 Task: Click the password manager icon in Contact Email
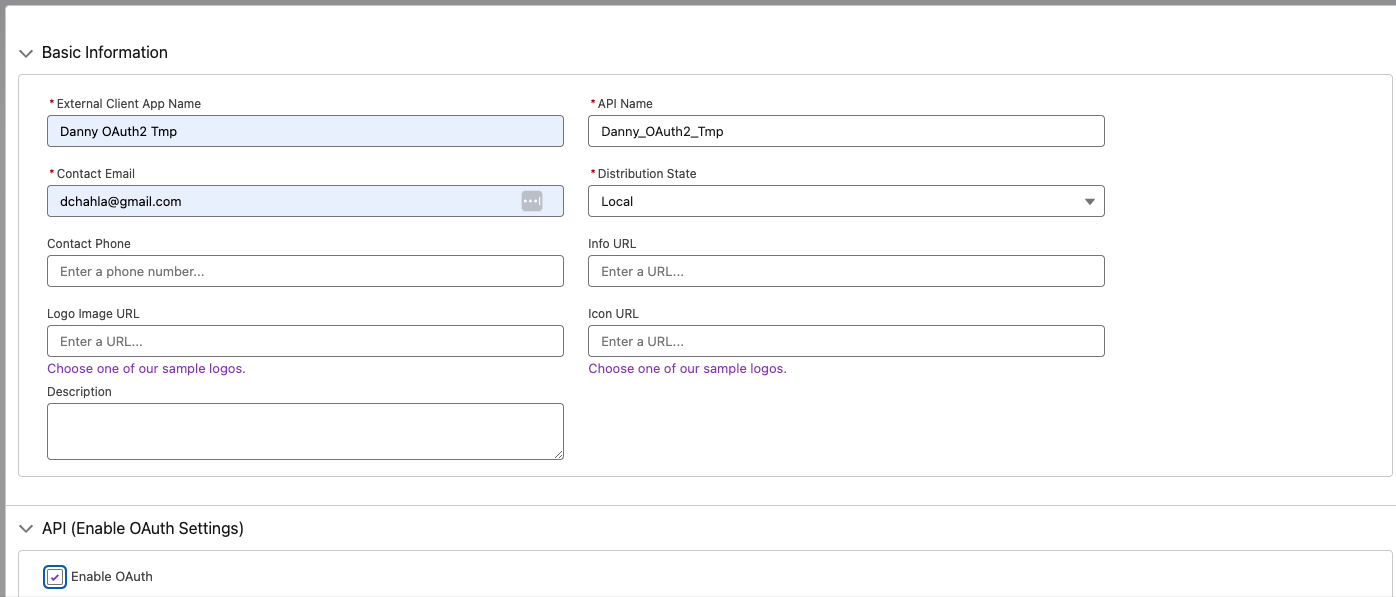[531, 201]
